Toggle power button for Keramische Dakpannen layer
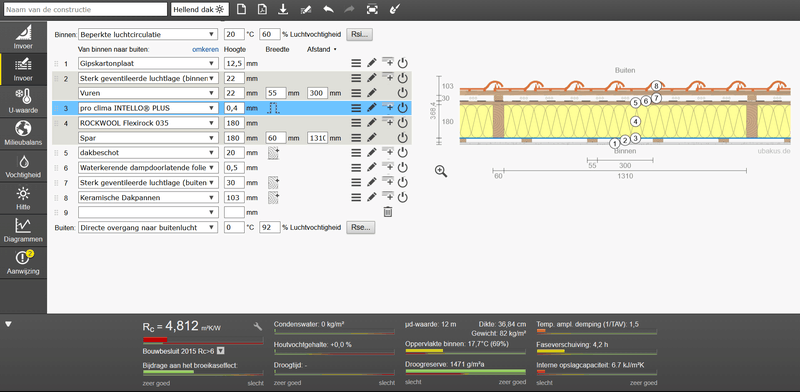The image size is (800, 392). click(403, 198)
